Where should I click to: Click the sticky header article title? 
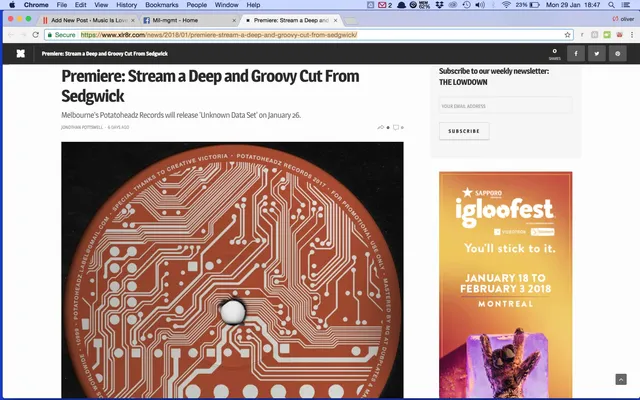[x=104, y=53]
